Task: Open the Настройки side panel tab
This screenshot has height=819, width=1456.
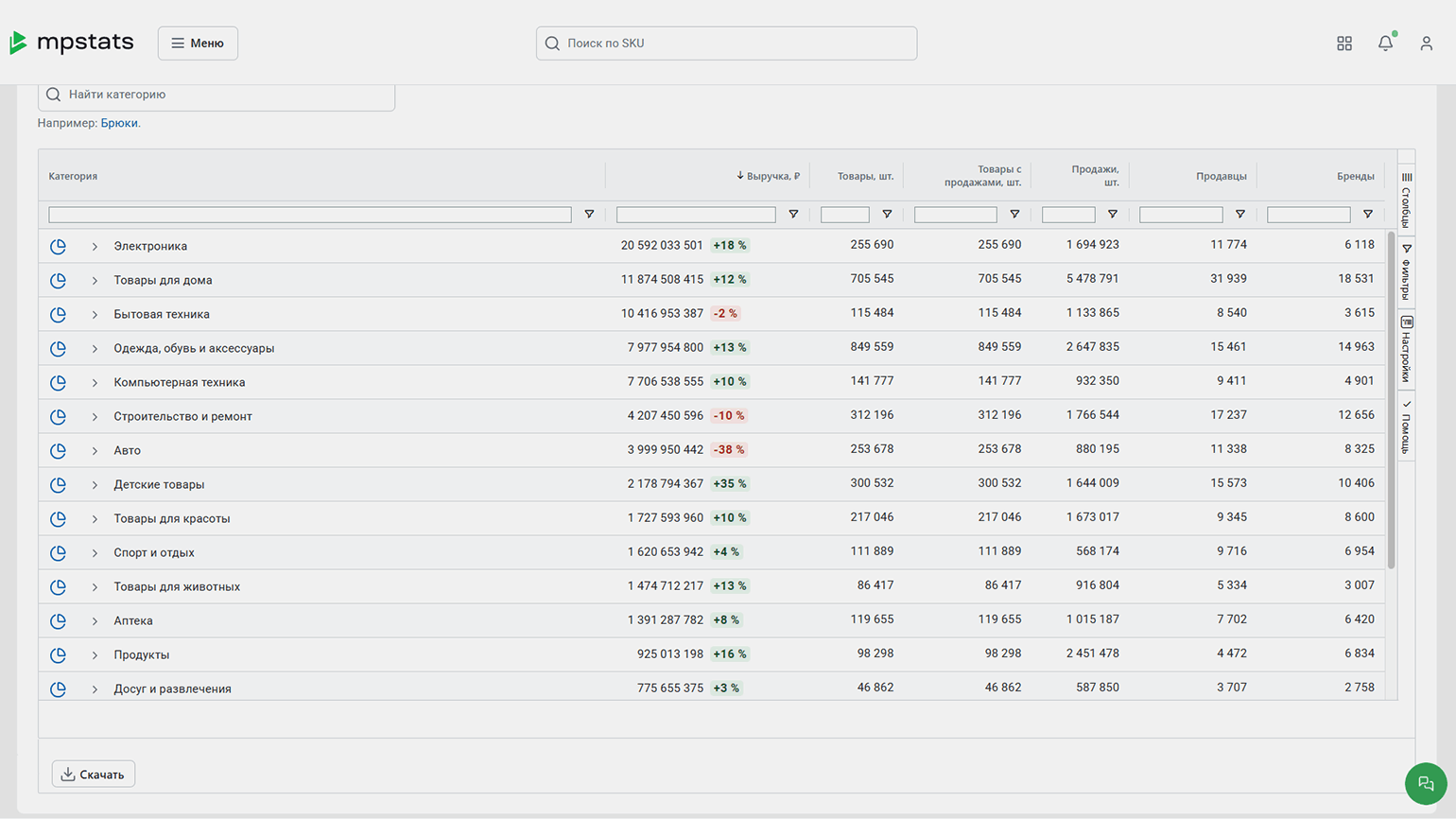Action: coord(1406,349)
